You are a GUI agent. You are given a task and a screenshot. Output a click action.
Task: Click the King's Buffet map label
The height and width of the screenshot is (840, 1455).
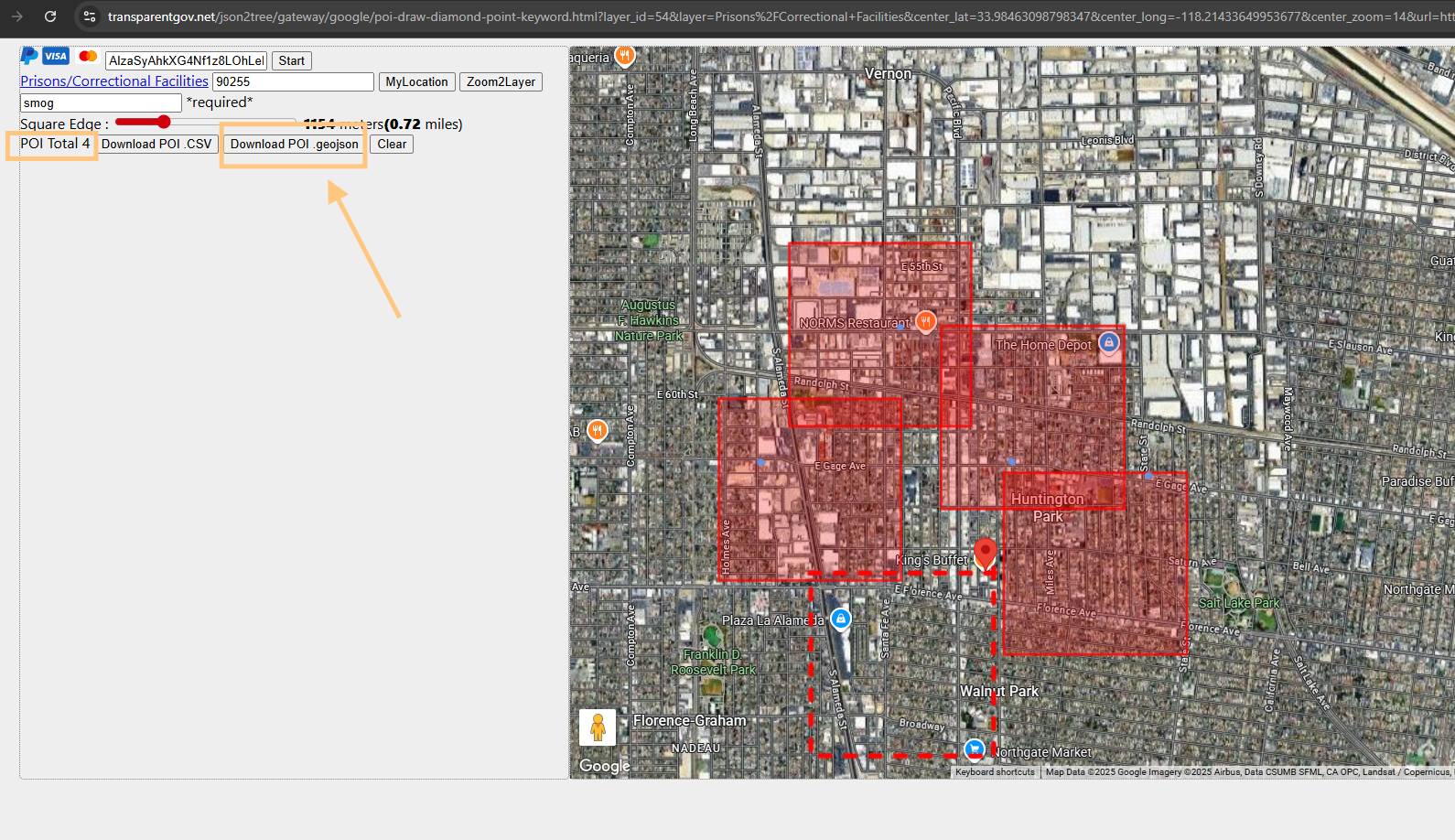tap(932, 560)
